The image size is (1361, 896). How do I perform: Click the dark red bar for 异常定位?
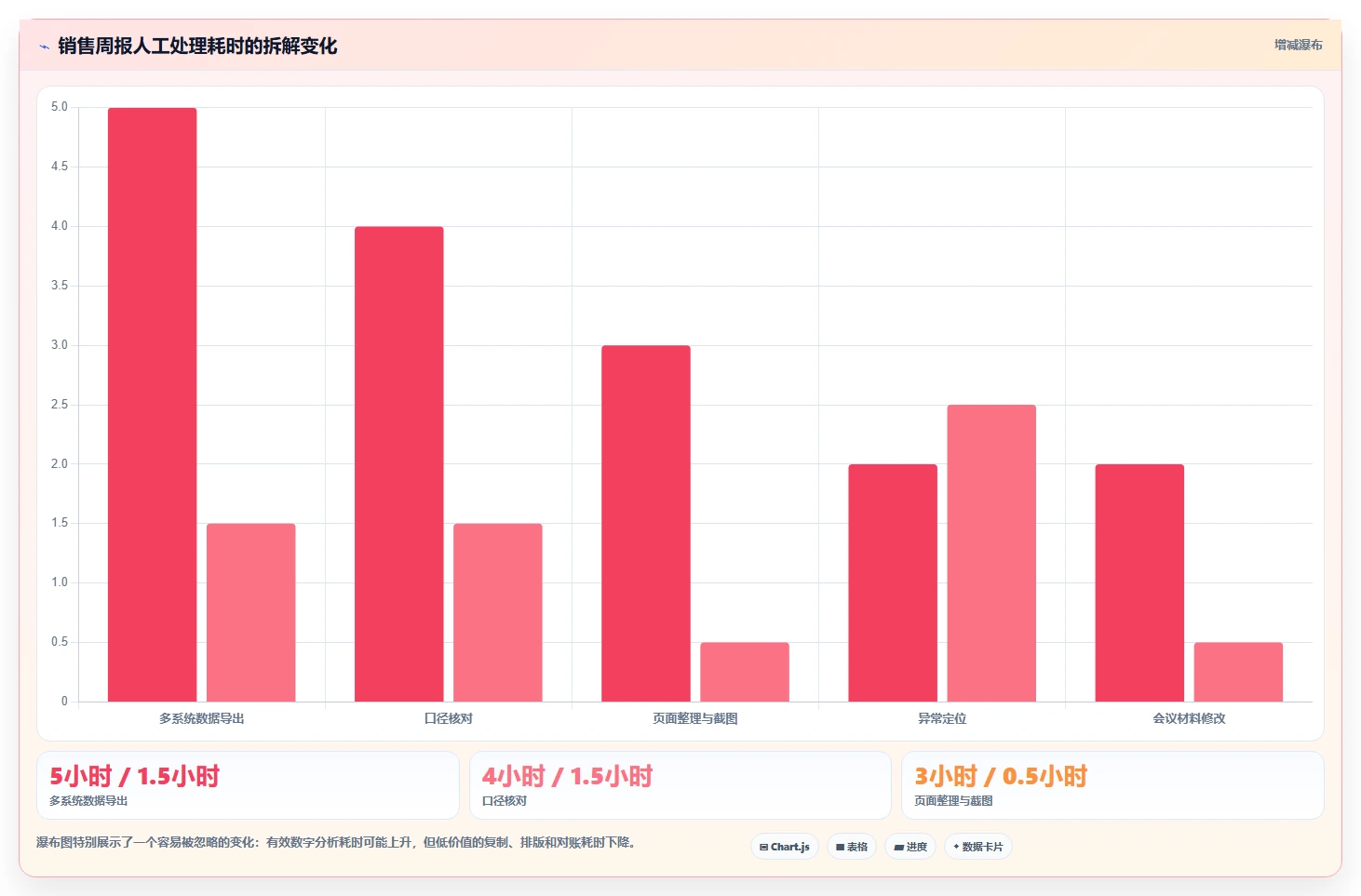pyautogui.click(x=893, y=582)
